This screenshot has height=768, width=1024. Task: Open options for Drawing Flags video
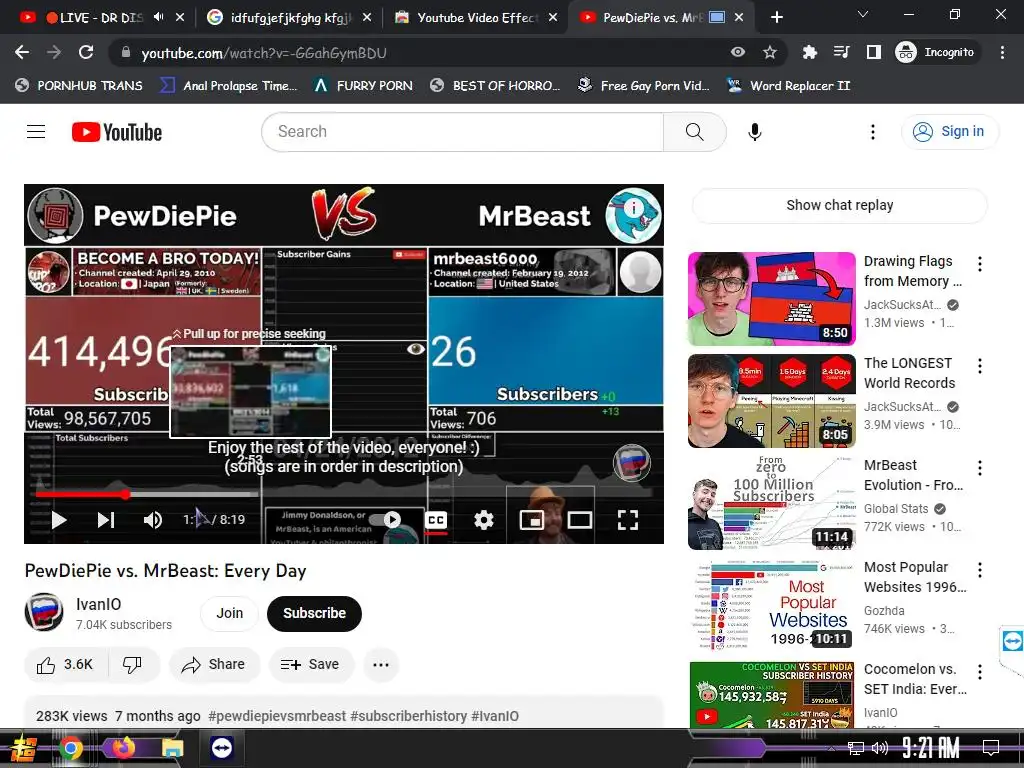[x=980, y=264]
